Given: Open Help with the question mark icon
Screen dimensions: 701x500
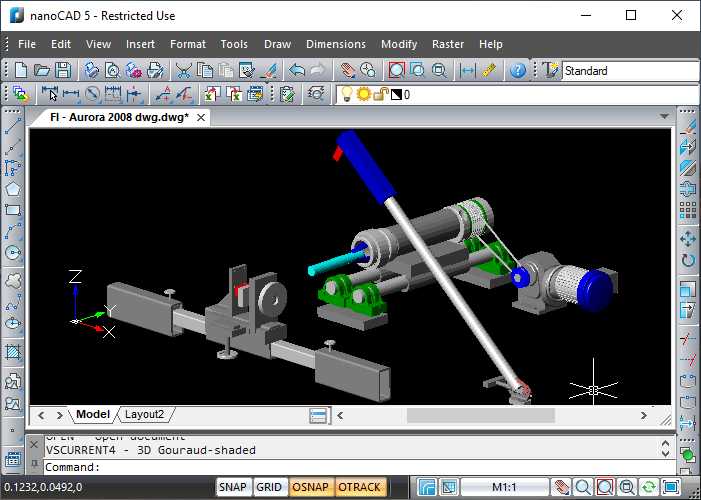Looking at the screenshot, I should (x=517, y=71).
